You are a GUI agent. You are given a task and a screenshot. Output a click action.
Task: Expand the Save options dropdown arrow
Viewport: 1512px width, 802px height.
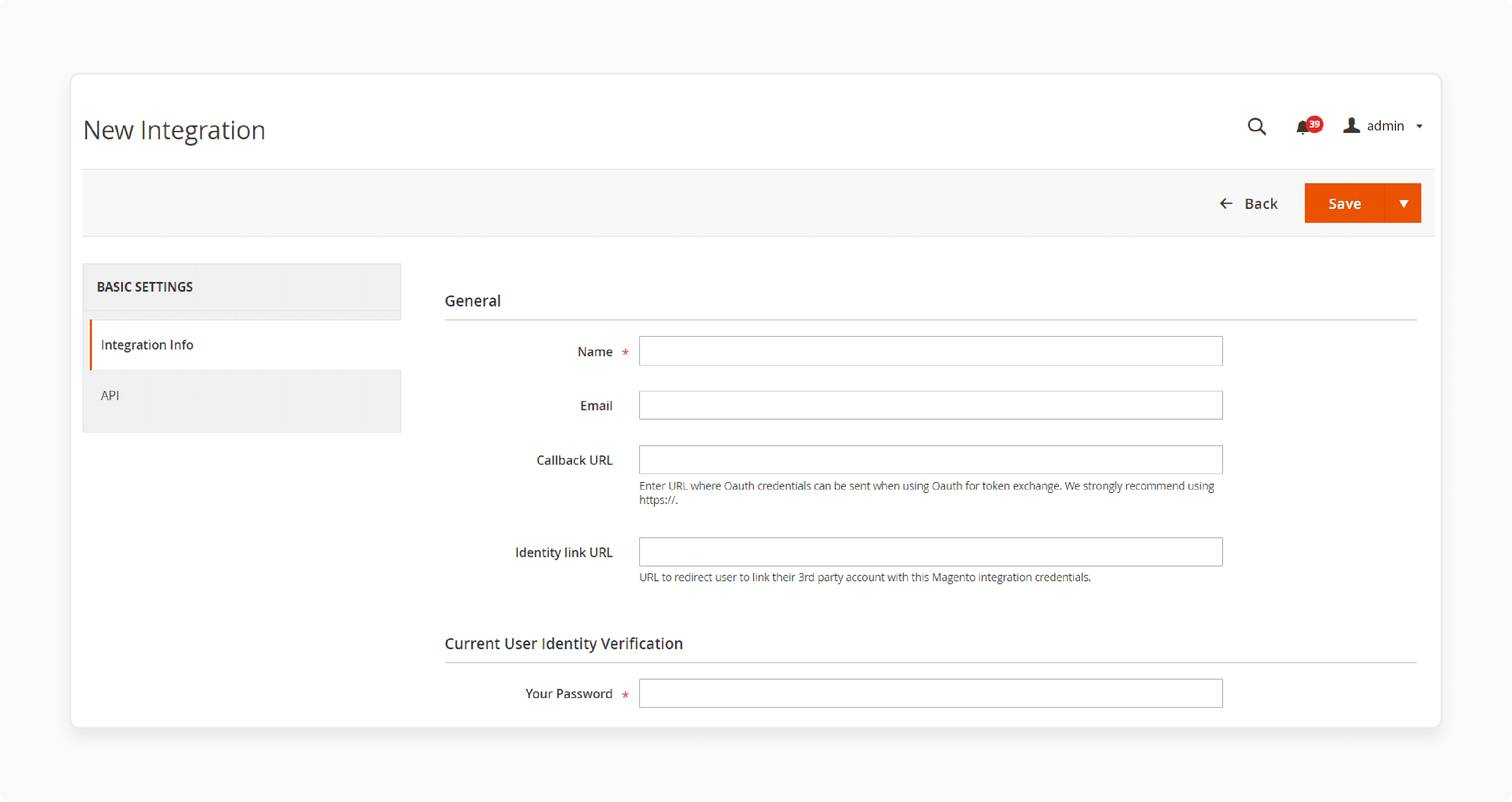[x=1404, y=203]
